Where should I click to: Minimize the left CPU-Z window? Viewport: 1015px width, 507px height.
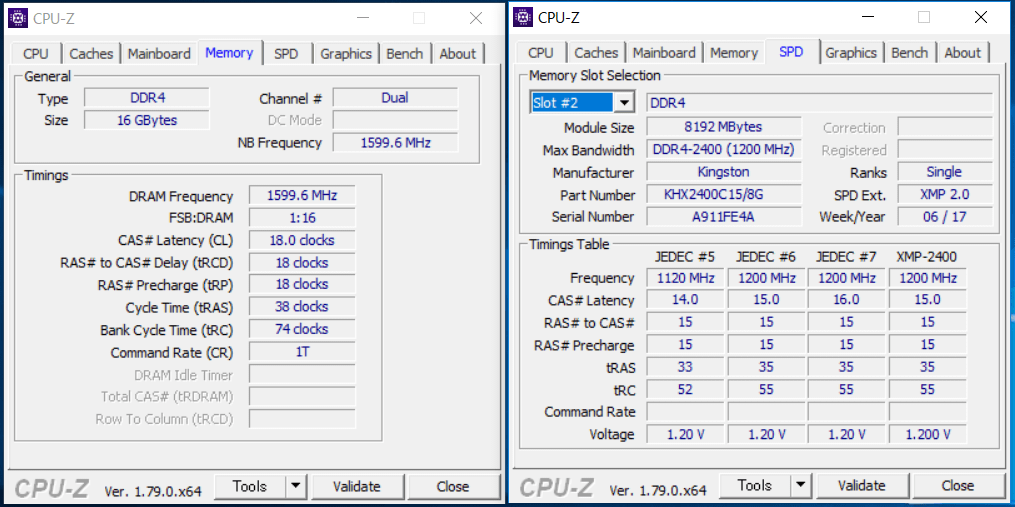(361, 18)
